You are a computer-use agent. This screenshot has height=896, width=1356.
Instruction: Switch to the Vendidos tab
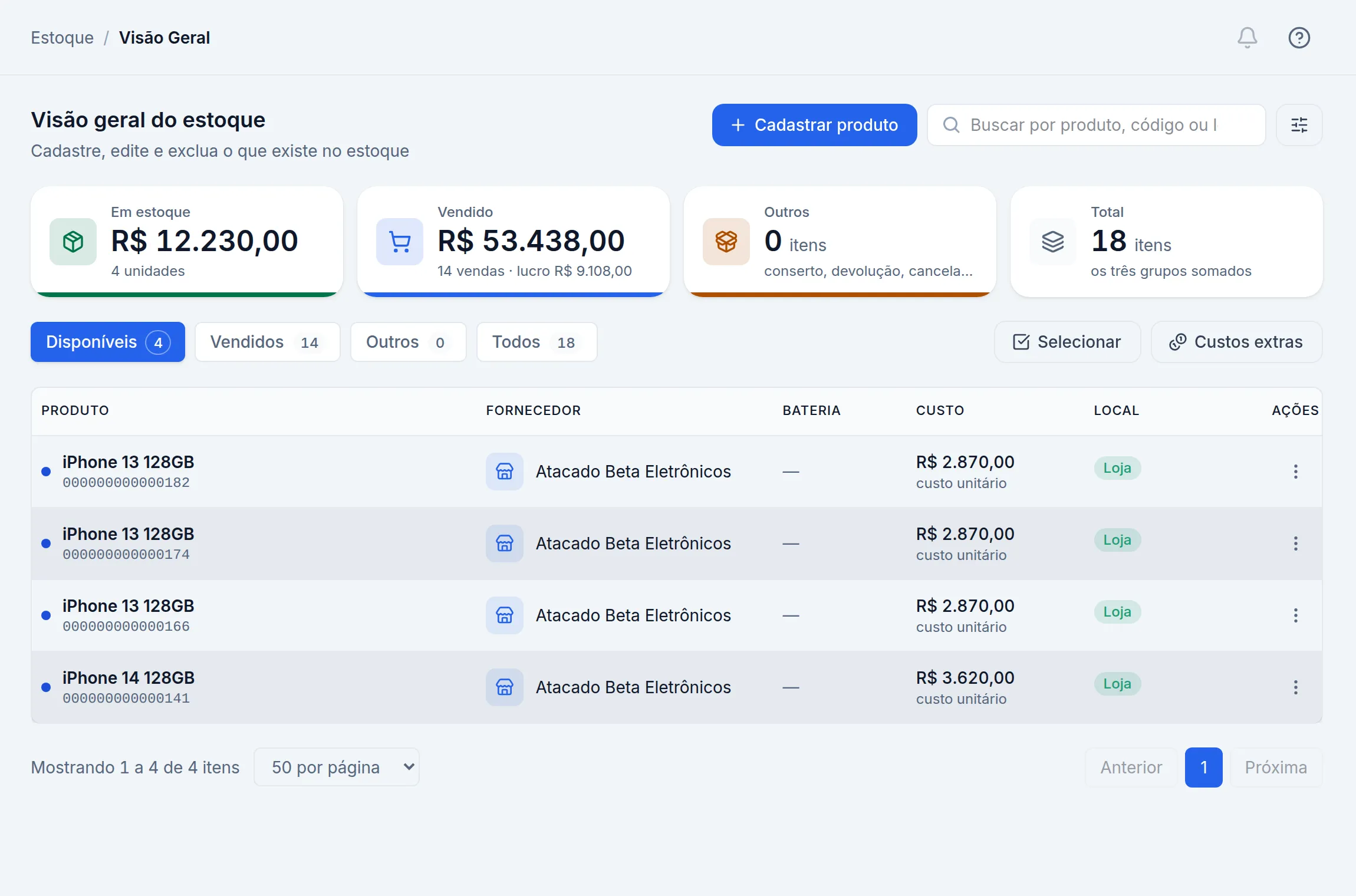click(x=268, y=342)
